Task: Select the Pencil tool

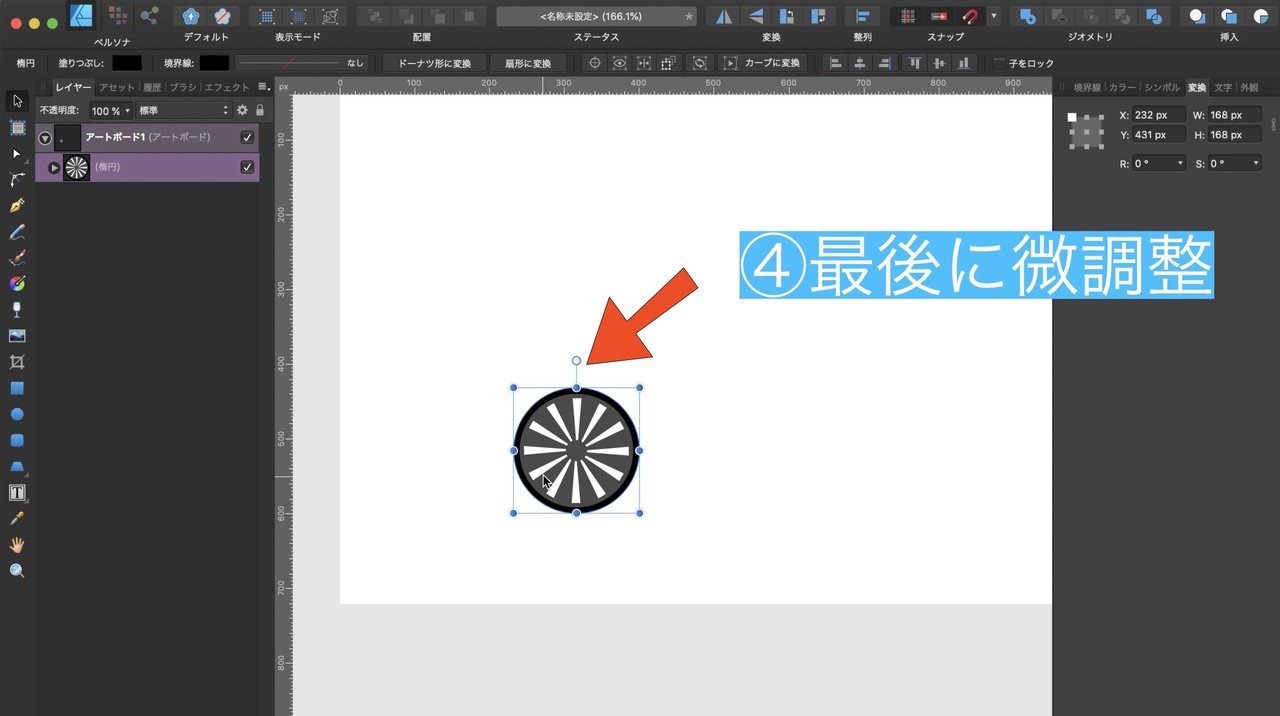Action: (x=17, y=232)
